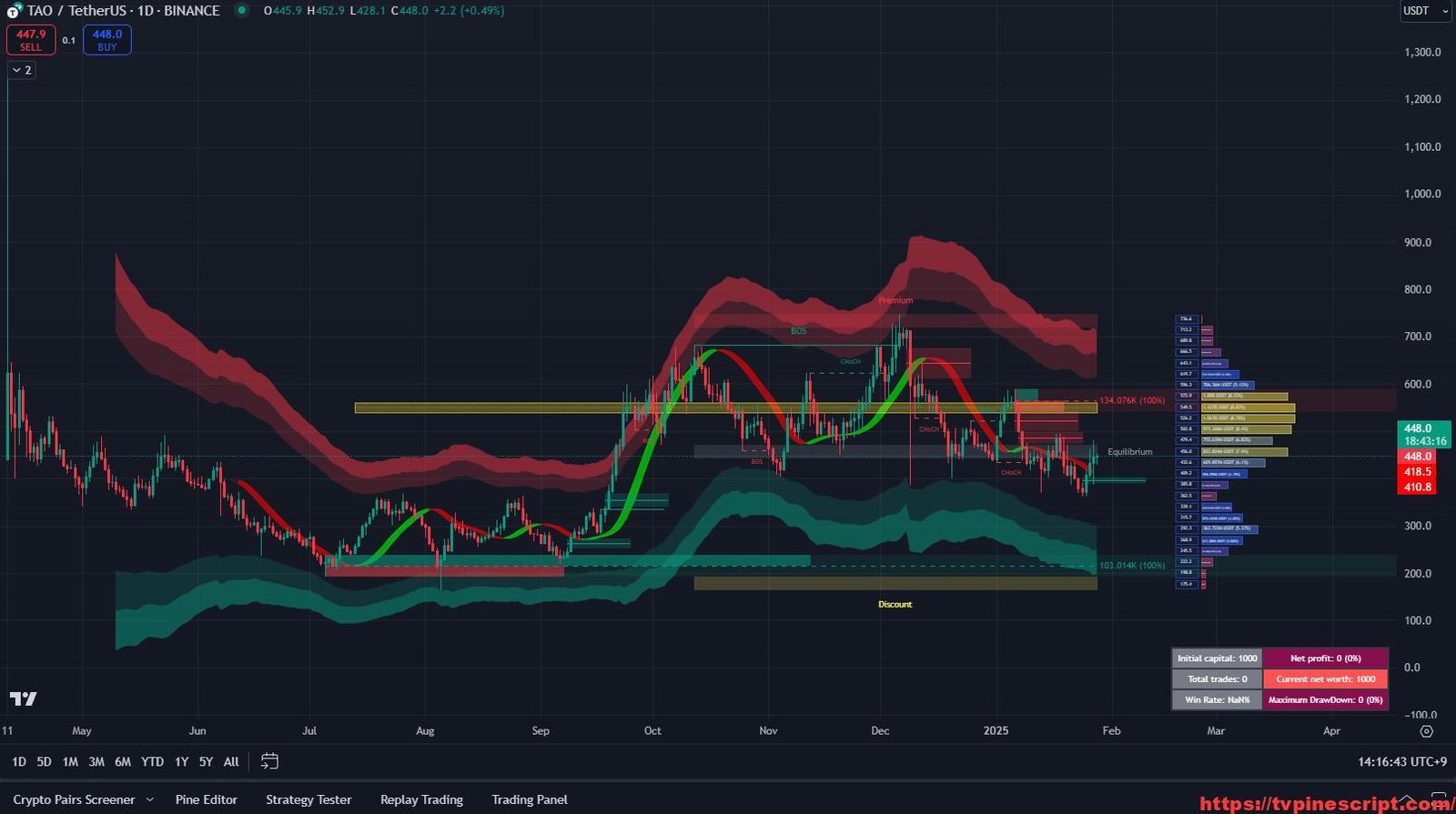Switch to the Strategy Tester tab
The image size is (1456, 814).
point(308,800)
